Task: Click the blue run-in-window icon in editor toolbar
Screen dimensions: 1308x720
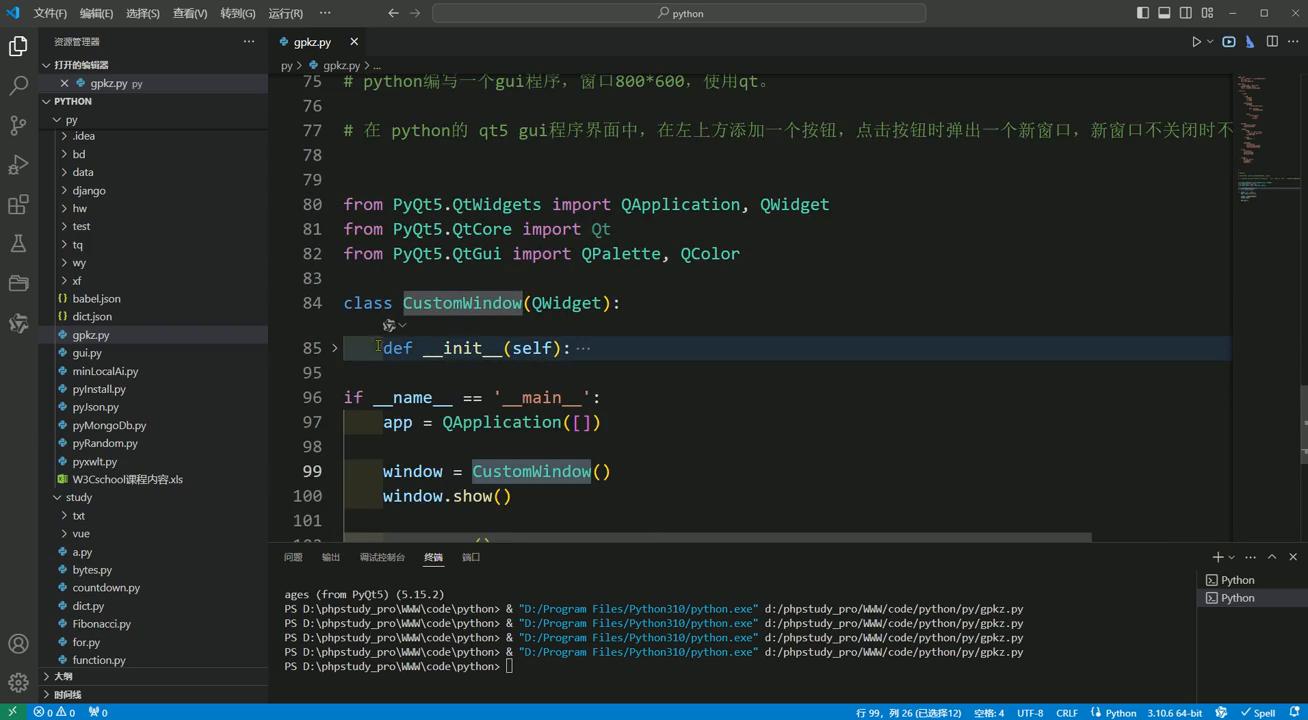Action: pos(1229,42)
